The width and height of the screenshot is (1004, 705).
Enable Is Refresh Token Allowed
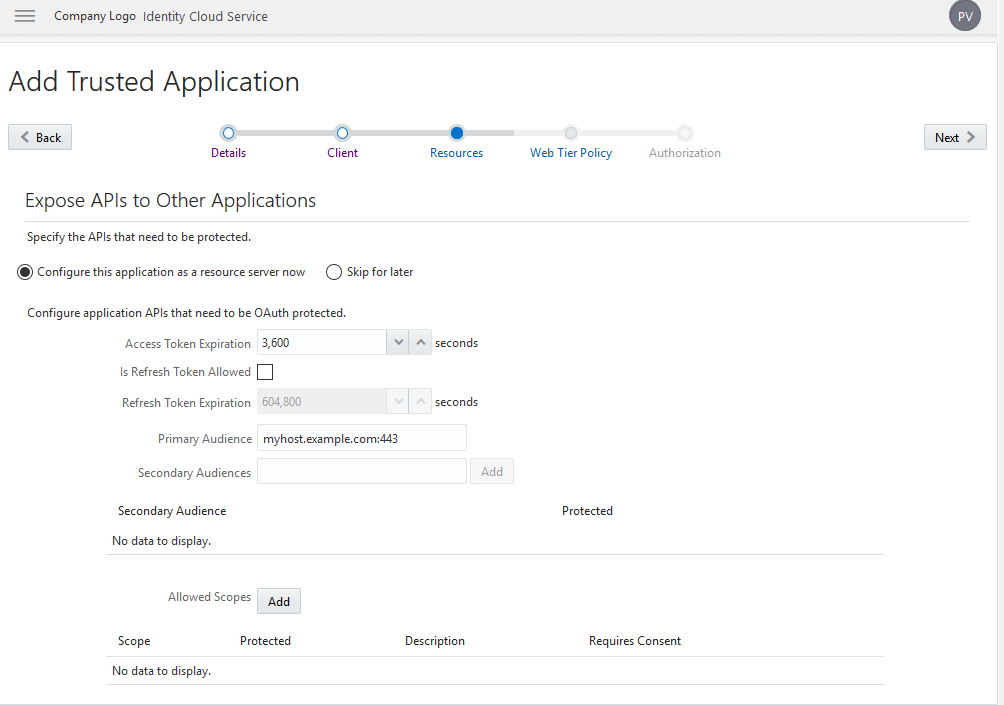(x=265, y=371)
